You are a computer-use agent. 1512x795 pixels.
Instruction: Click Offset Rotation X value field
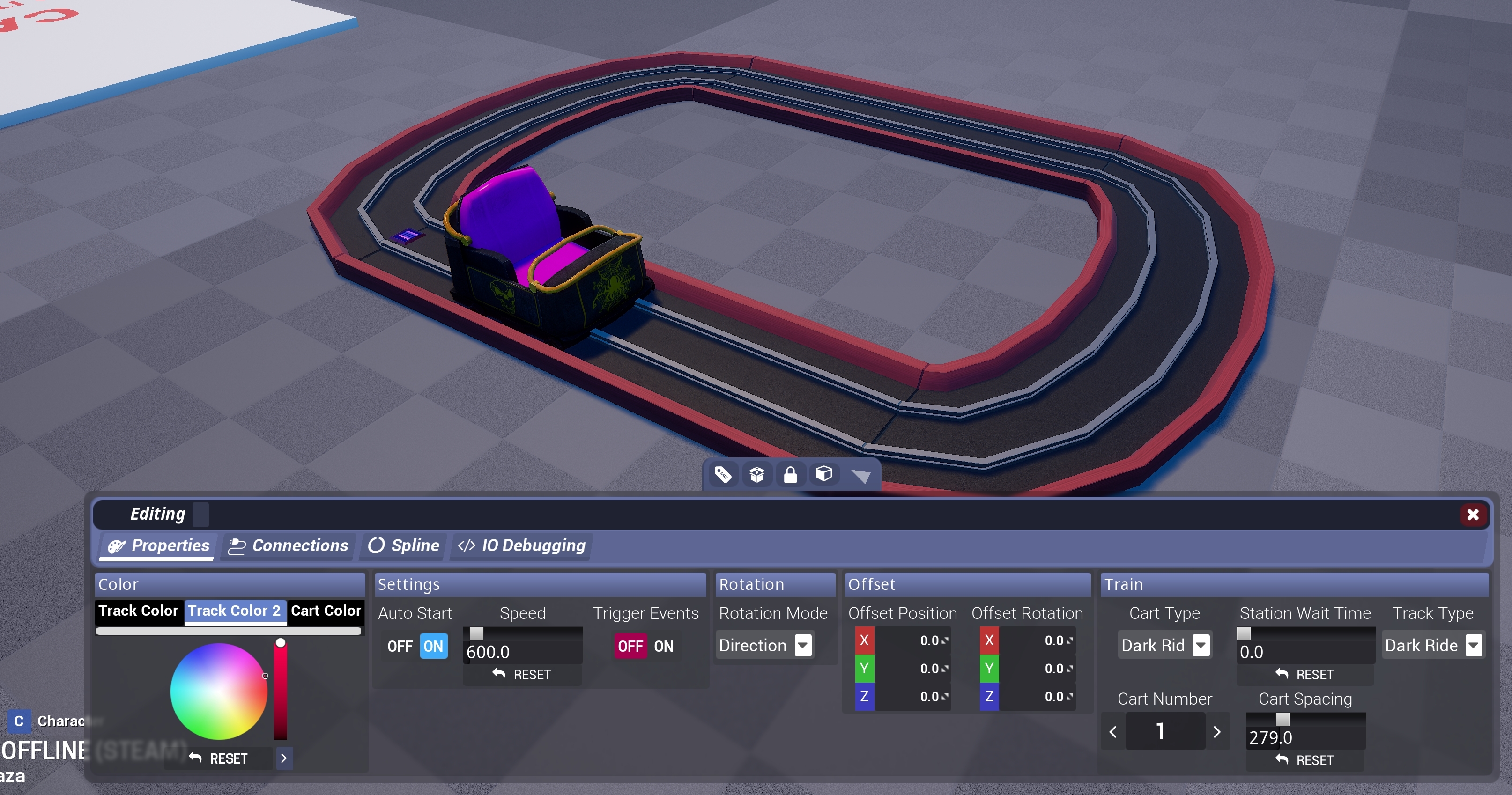click(1037, 640)
